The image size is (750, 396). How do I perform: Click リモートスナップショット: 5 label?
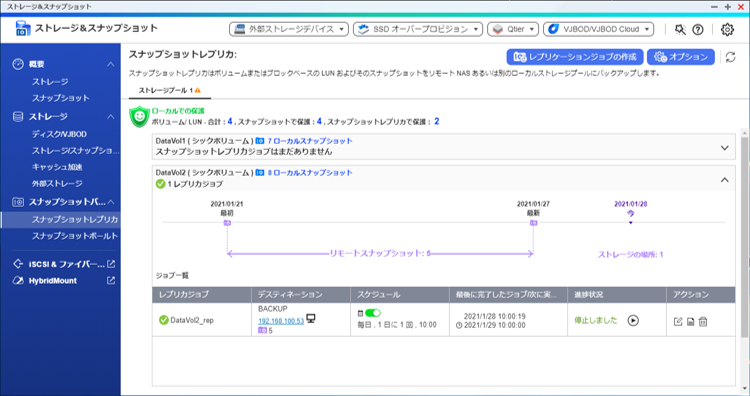[x=380, y=253]
